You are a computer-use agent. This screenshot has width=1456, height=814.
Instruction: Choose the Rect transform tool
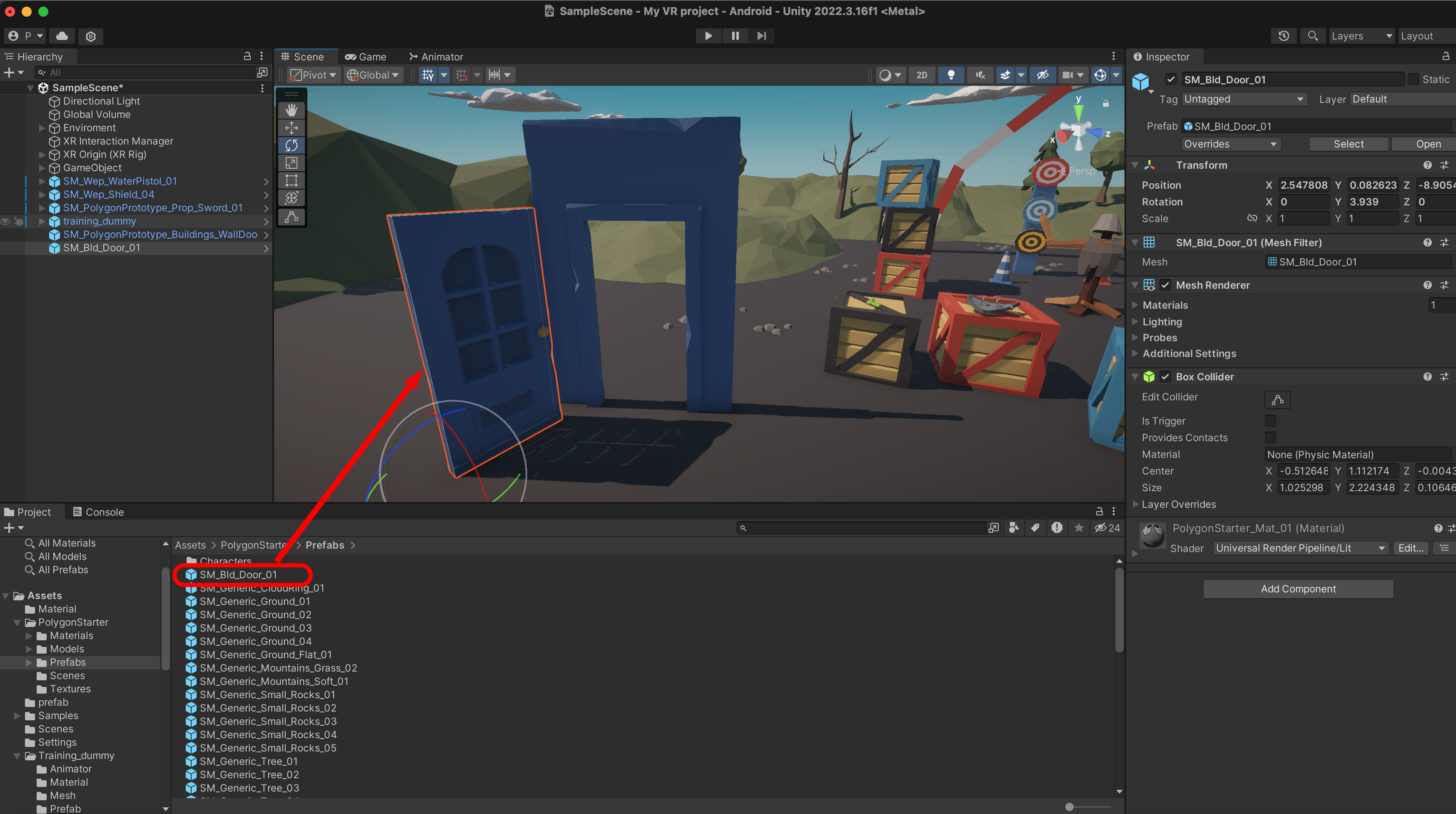coord(291,180)
